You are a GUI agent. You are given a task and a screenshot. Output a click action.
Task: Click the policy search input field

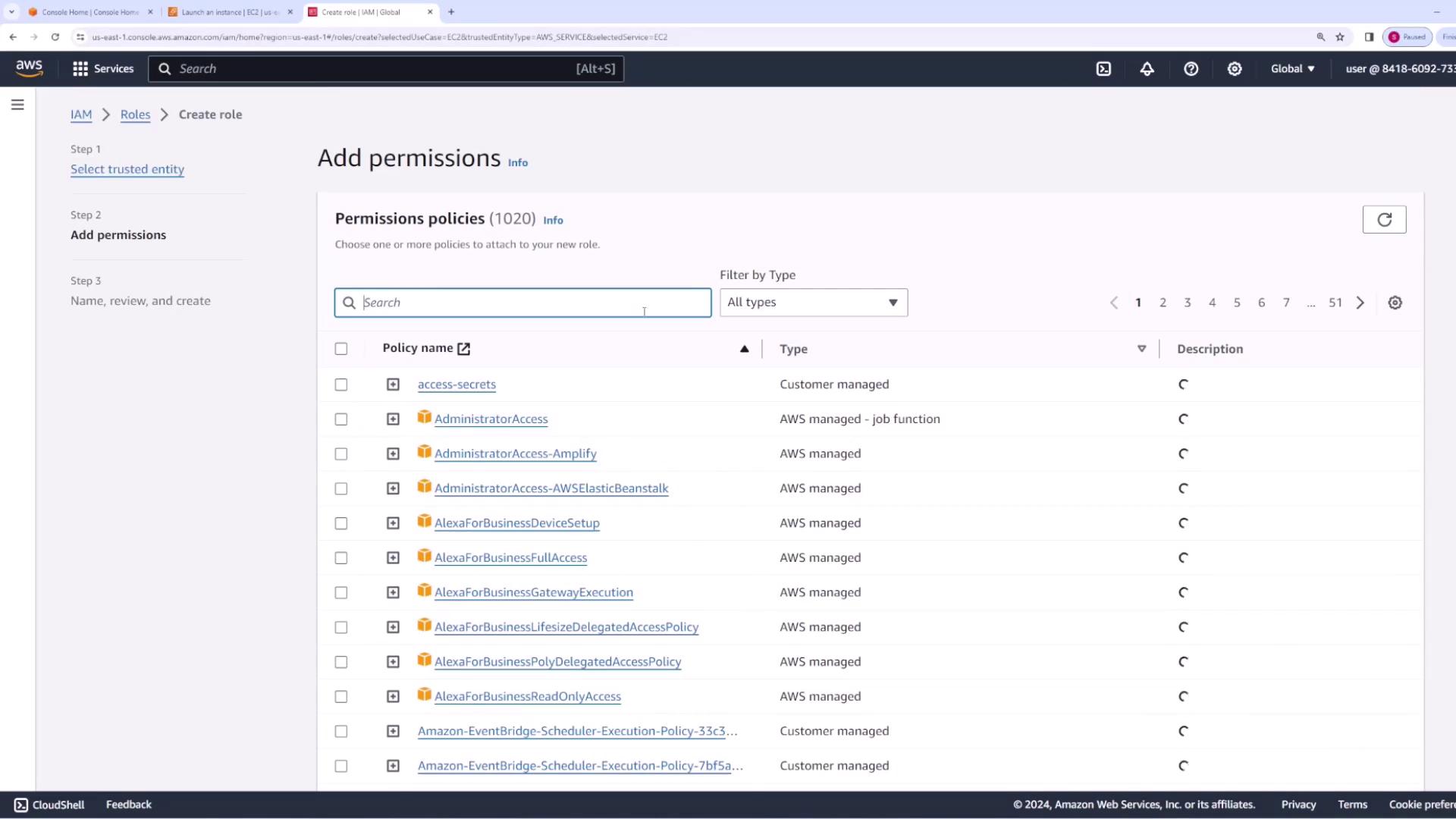pyautogui.click(x=523, y=303)
